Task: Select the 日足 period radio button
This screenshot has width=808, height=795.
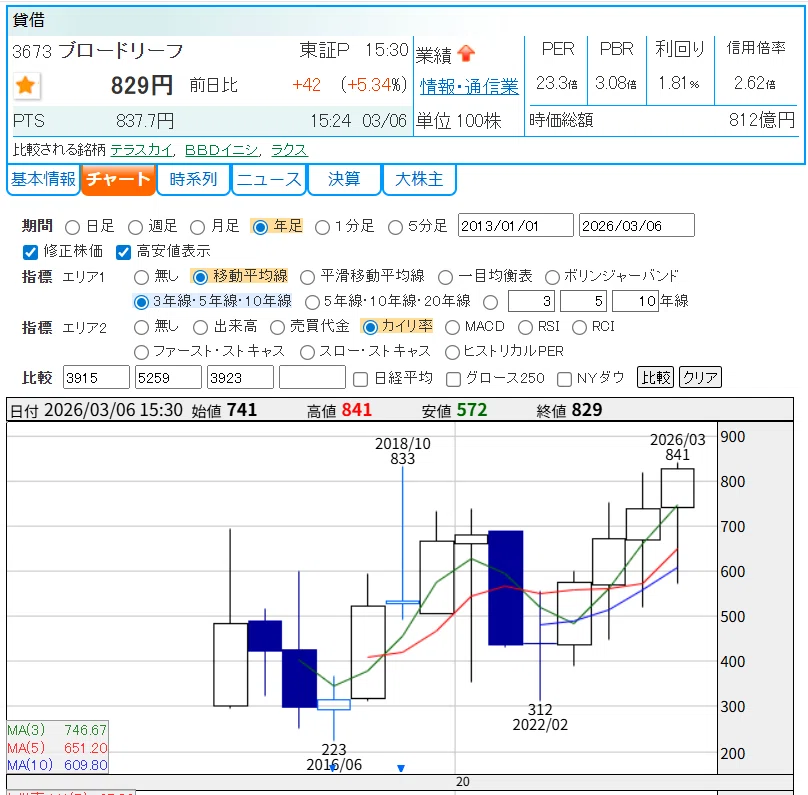Action: pyautogui.click(x=73, y=227)
